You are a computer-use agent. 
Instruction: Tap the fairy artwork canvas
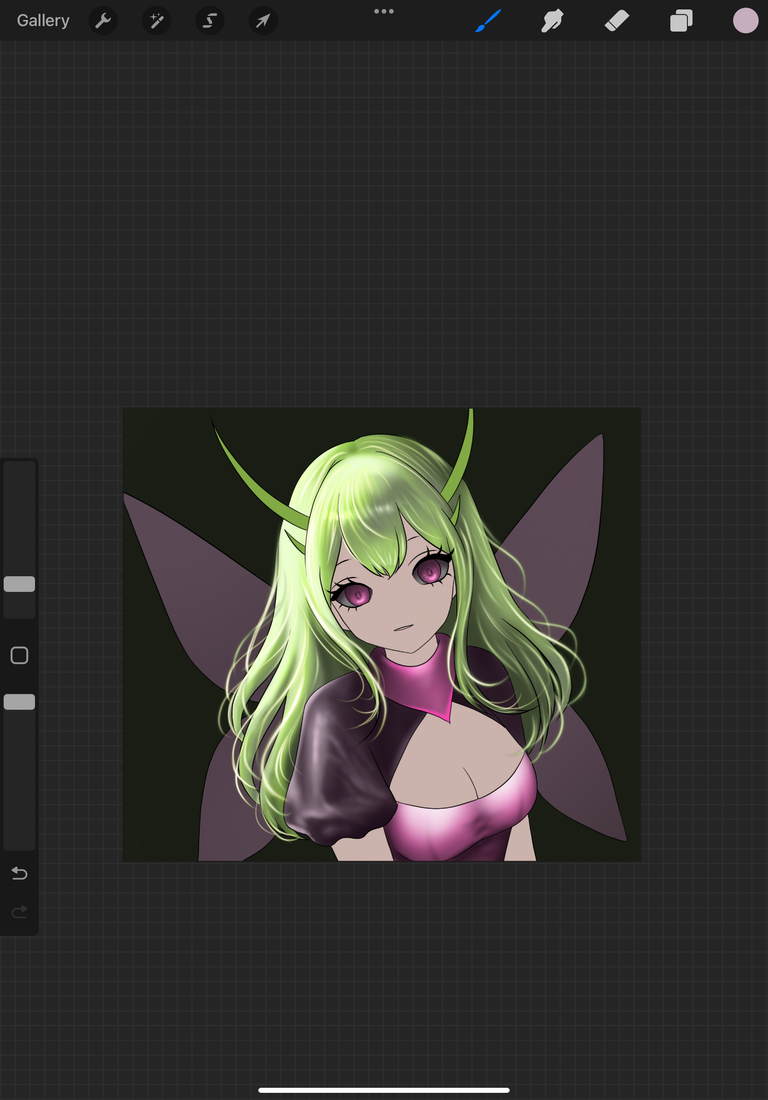click(x=382, y=634)
